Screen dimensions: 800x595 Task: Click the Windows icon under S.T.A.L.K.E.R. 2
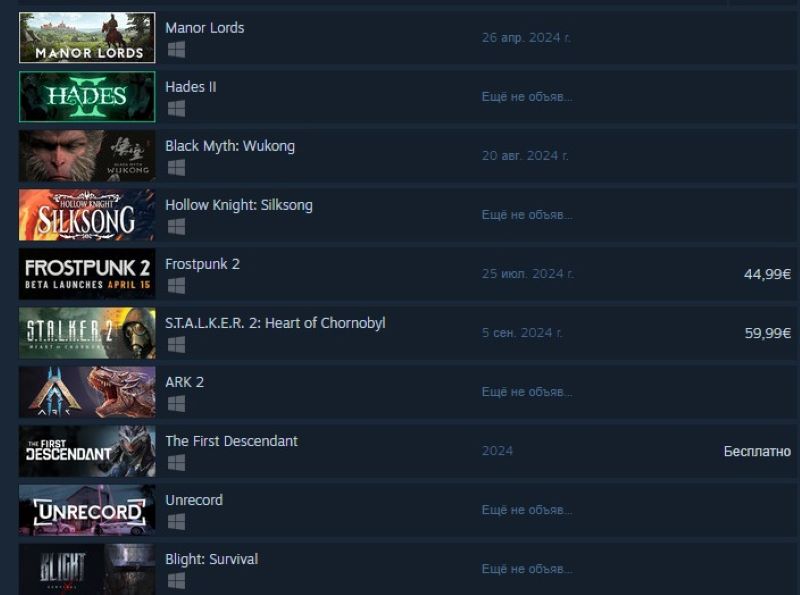(176, 344)
